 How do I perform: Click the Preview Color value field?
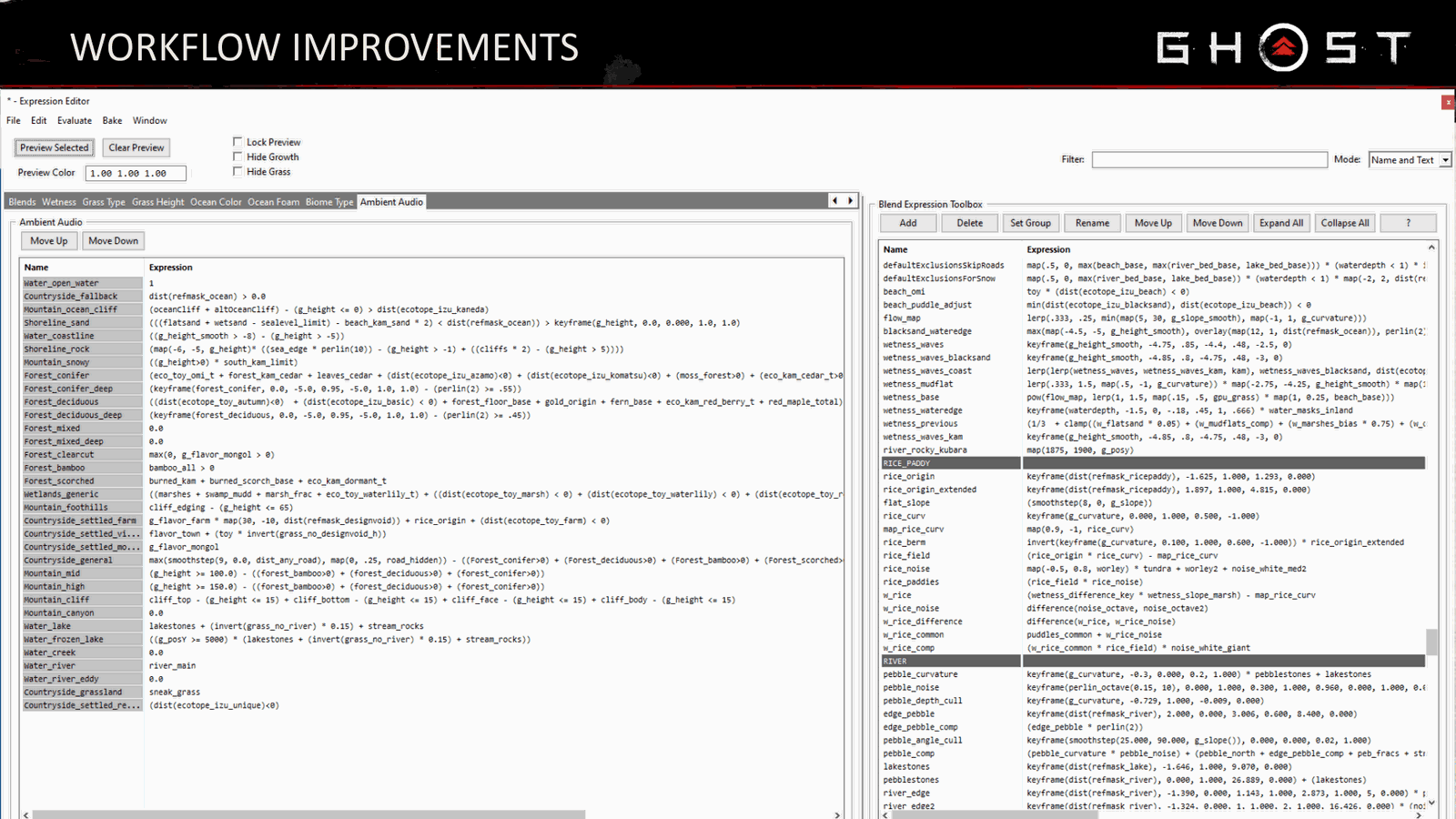point(136,173)
